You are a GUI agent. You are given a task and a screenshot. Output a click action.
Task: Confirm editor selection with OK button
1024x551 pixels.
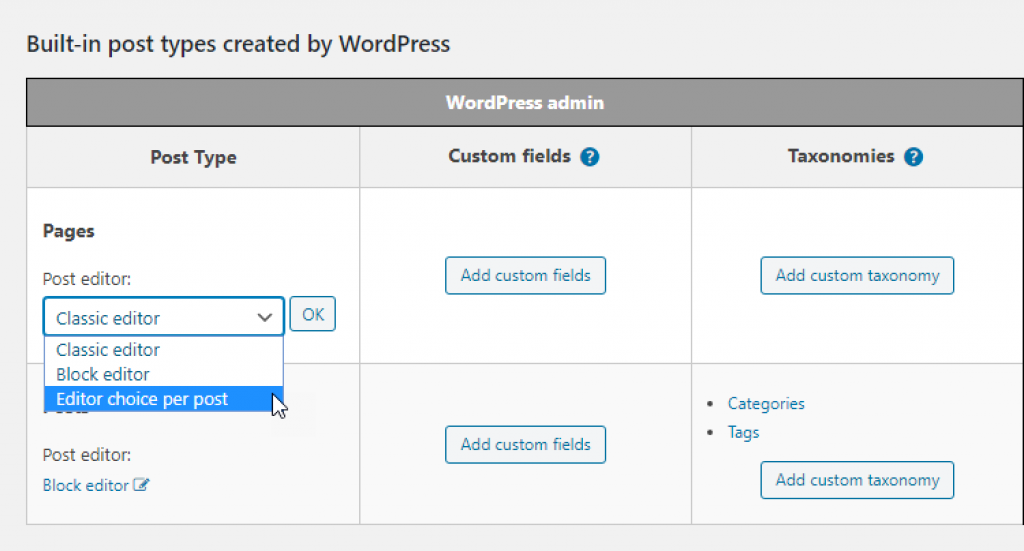[313, 314]
